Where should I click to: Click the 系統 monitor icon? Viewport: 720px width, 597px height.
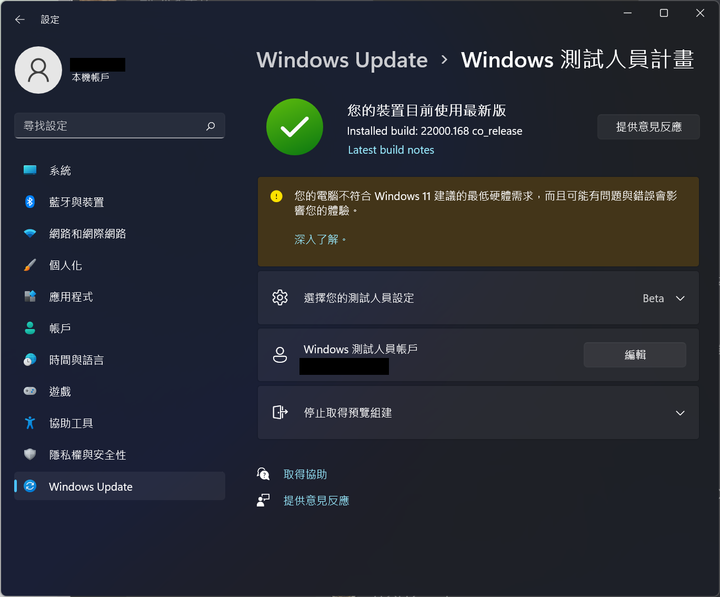point(30,170)
